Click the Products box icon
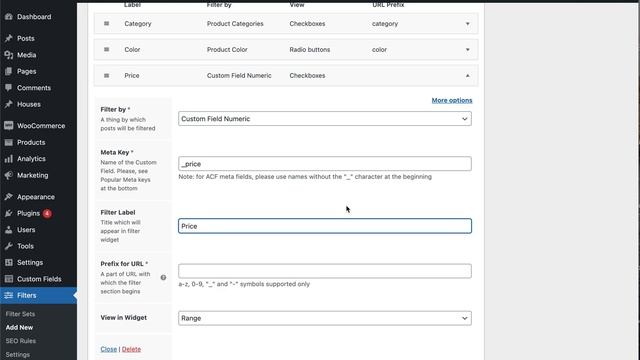The image size is (640, 360). (9, 142)
